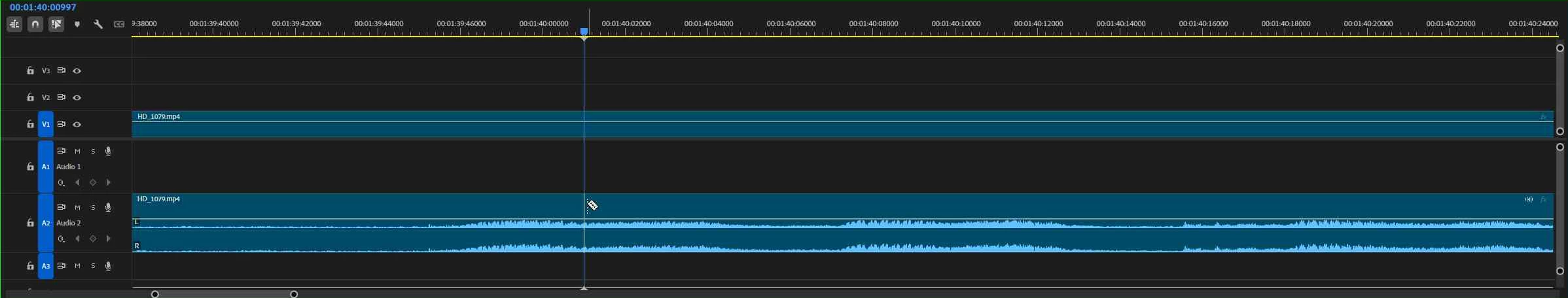The height and width of the screenshot is (298, 1568).
Task: Hide track V1 output eye
Action: (x=77, y=124)
